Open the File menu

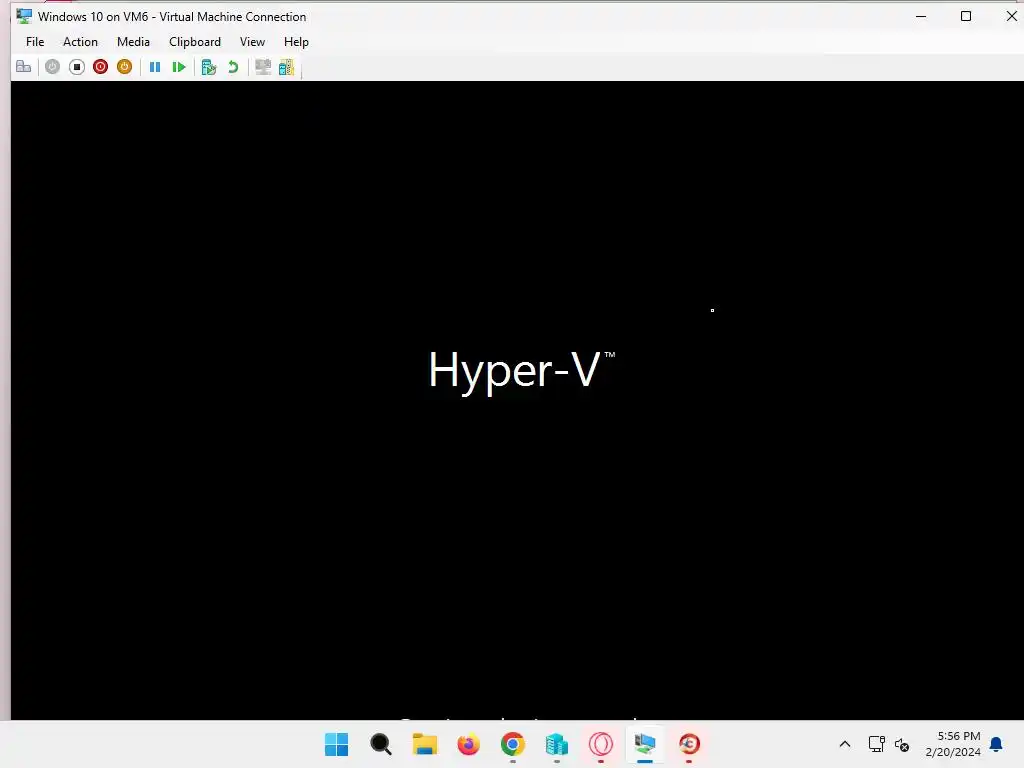pos(35,42)
